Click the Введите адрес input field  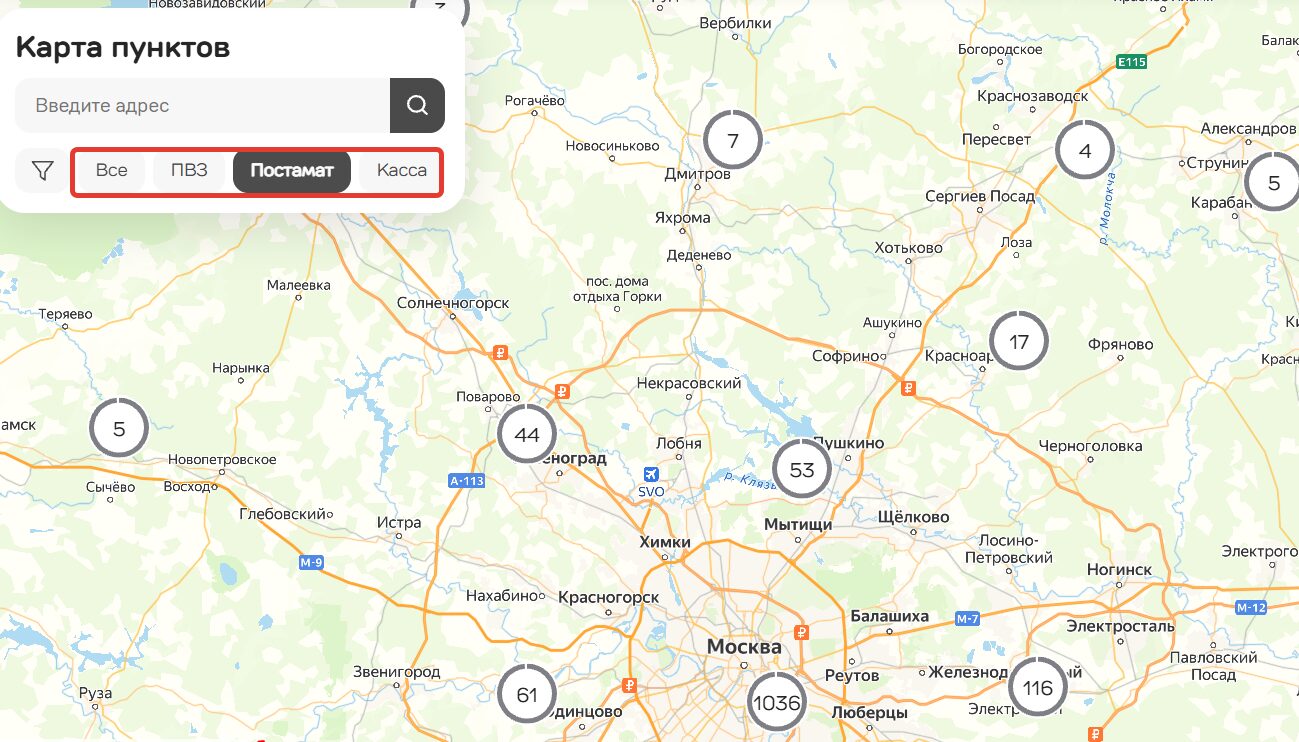[202, 105]
